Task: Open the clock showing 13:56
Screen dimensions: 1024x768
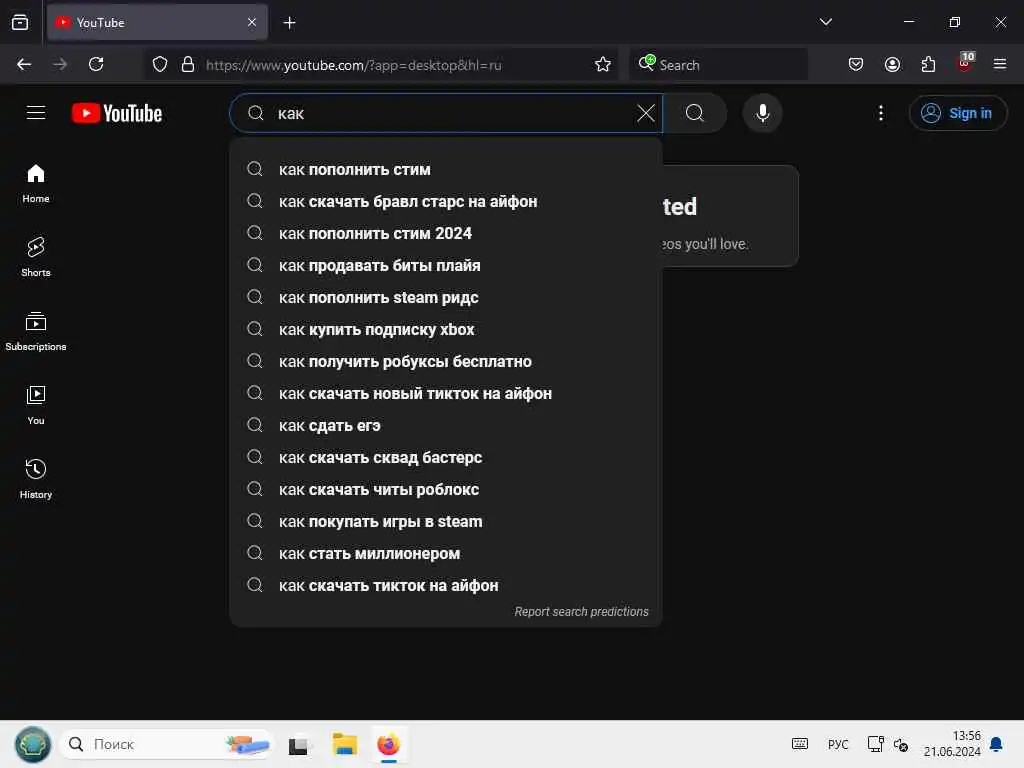Action: (x=952, y=744)
